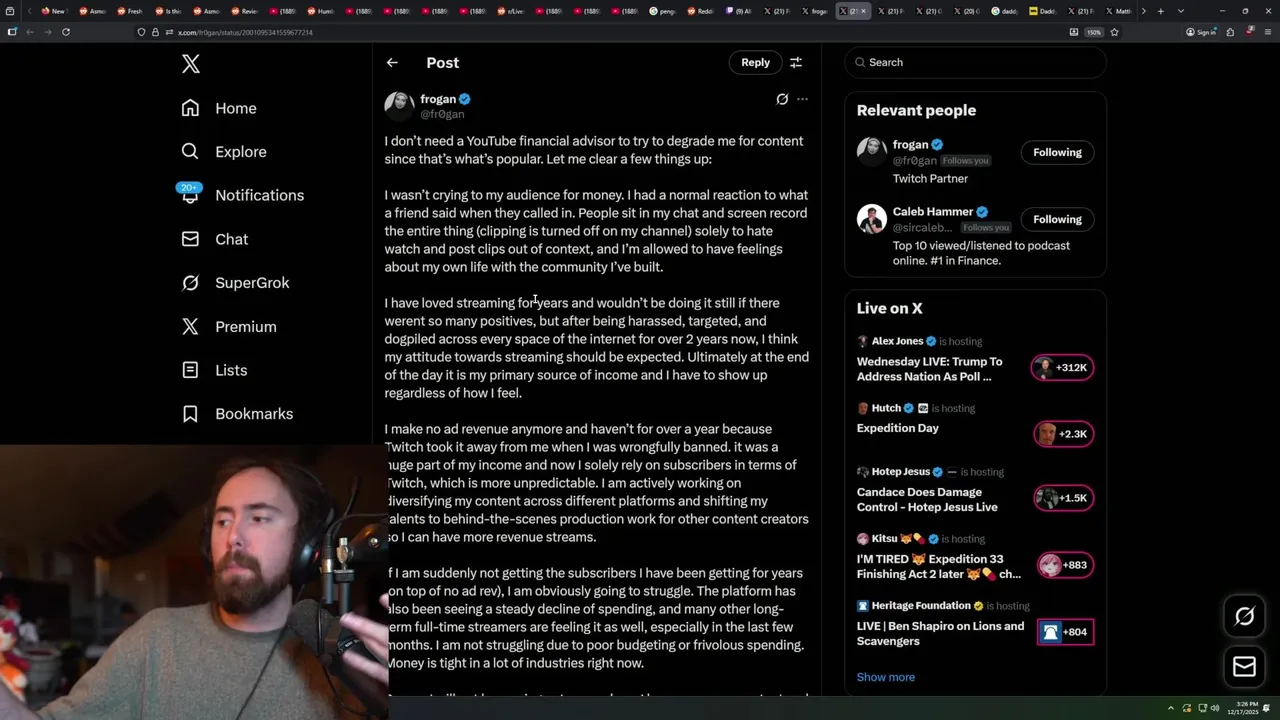Toggle Following button for frogan
The width and height of the screenshot is (1280, 720).
click(x=1057, y=152)
